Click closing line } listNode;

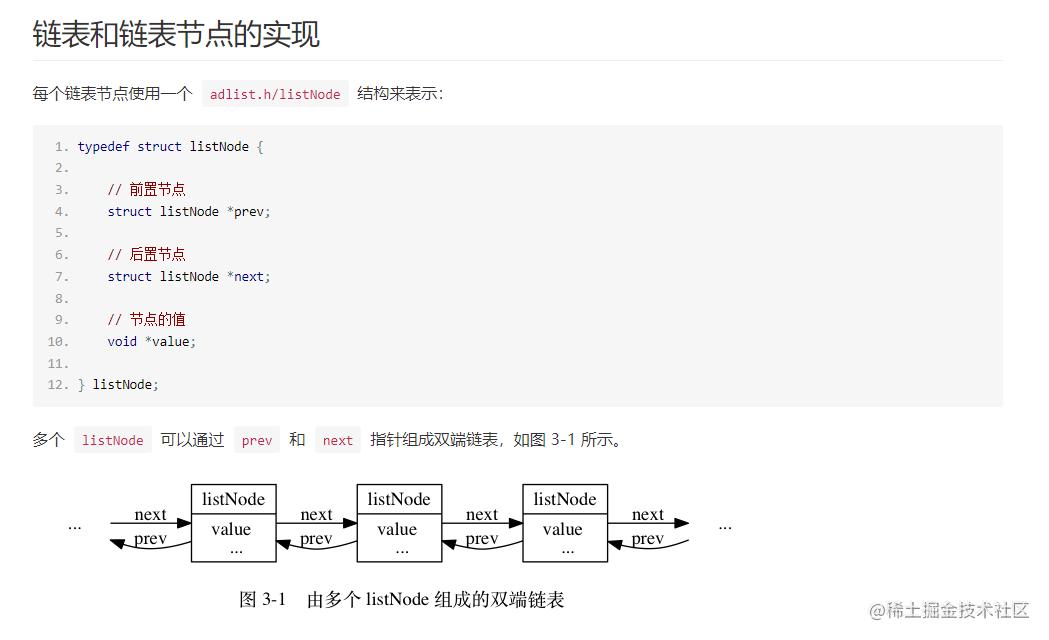(x=118, y=385)
